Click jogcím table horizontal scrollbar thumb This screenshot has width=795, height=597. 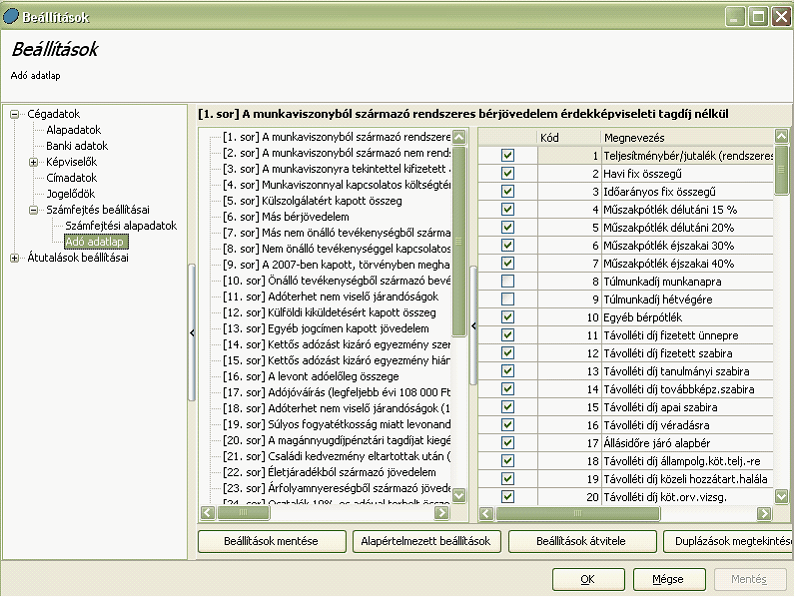(577, 514)
